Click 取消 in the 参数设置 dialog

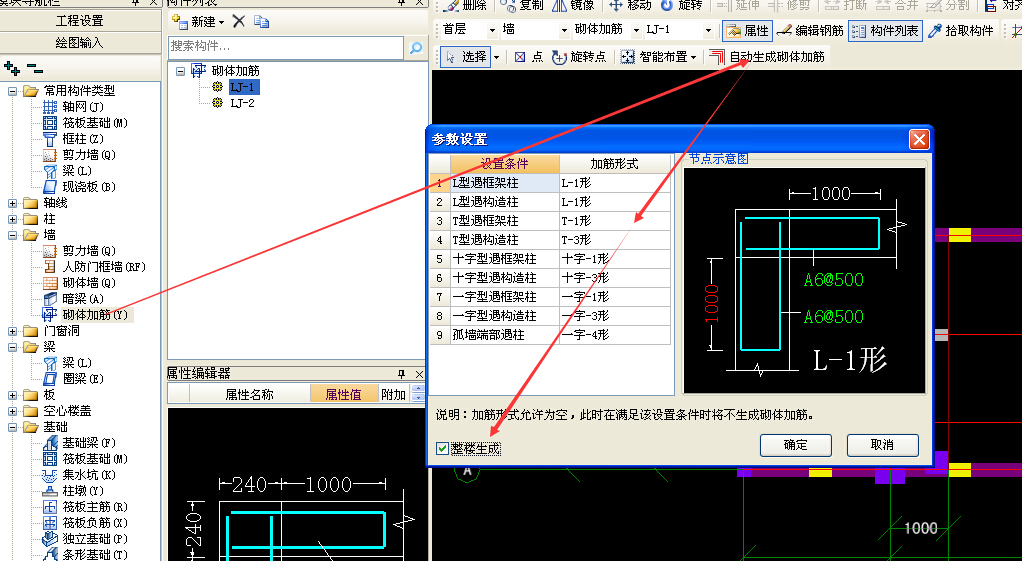(x=882, y=445)
